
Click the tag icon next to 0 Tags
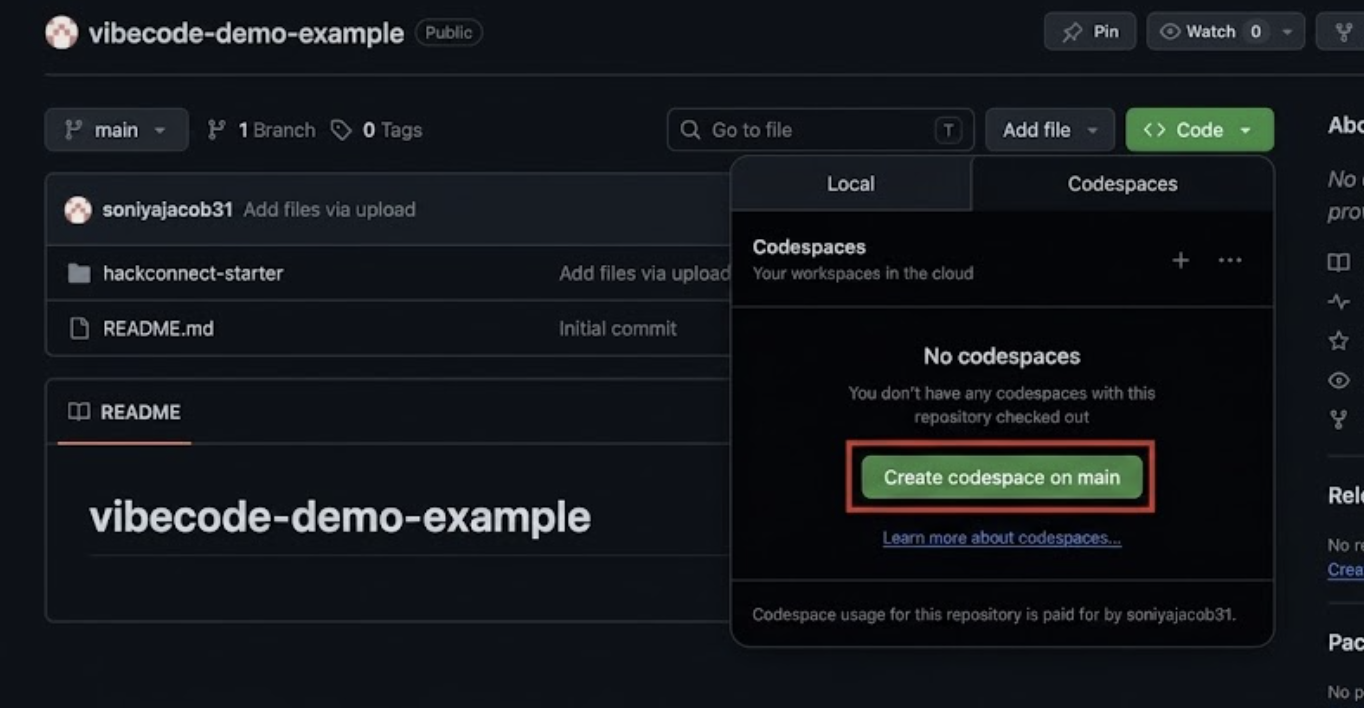tap(341, 130)
